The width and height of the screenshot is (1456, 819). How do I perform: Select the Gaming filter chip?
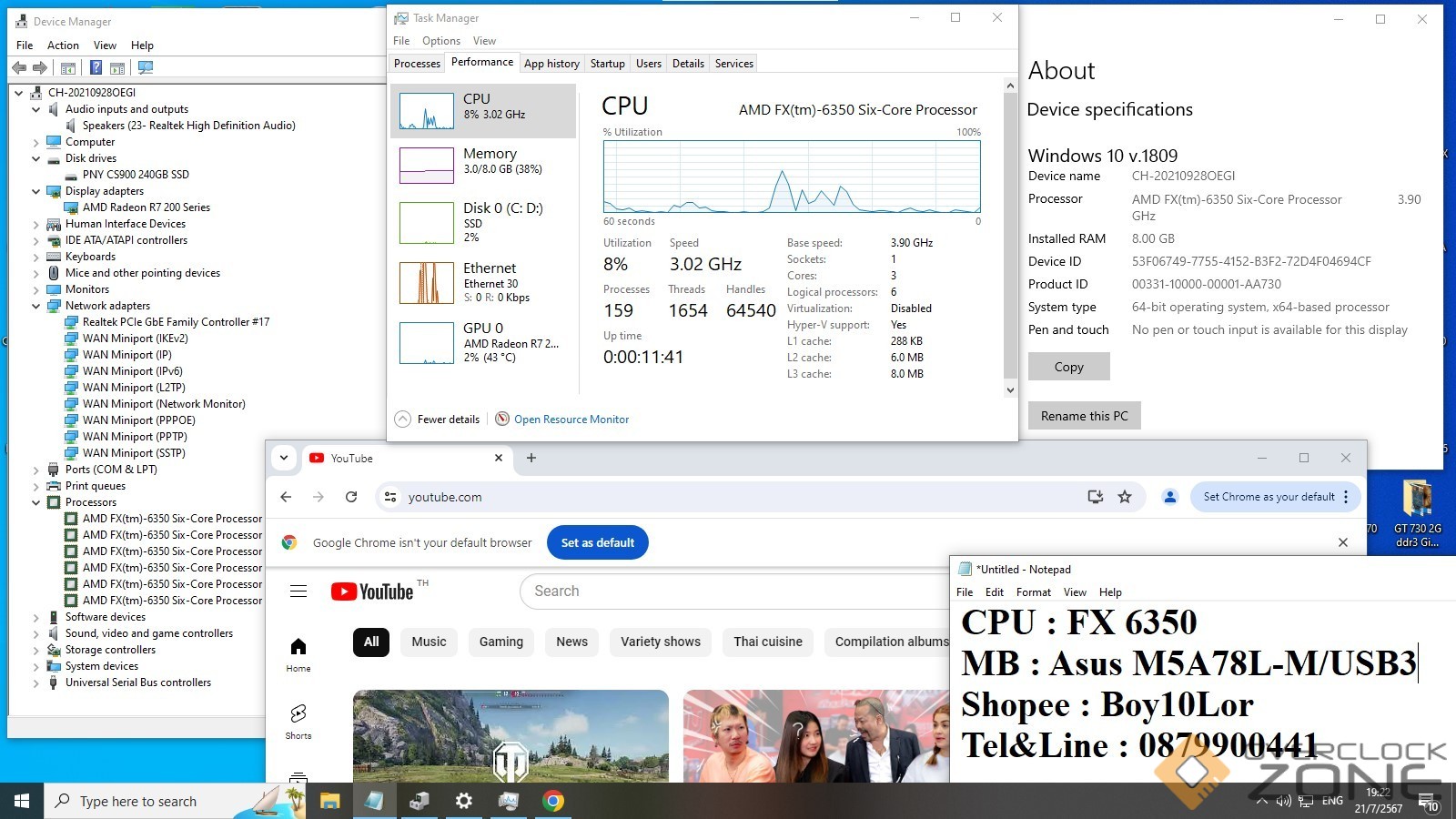click(x=501, y=642)
